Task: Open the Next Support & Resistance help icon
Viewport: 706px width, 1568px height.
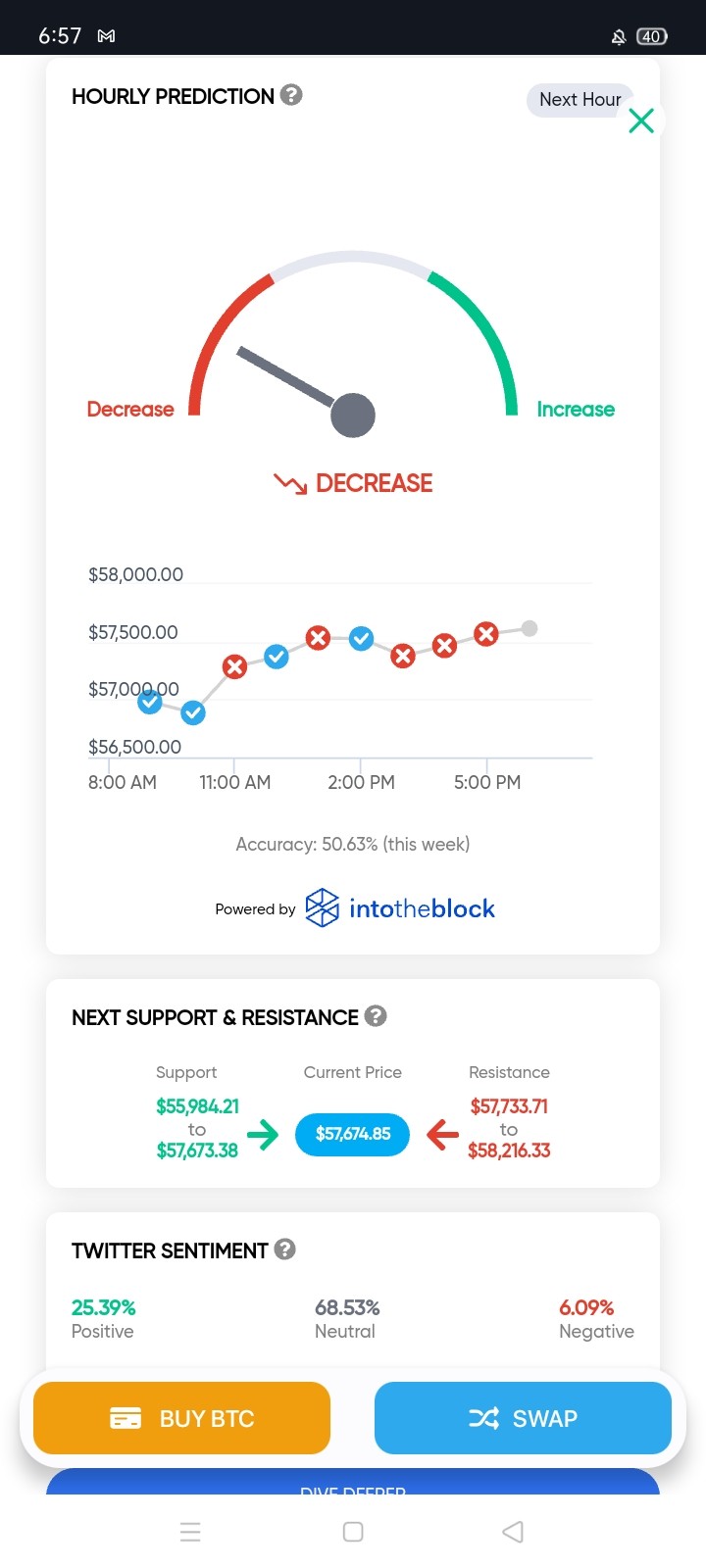Action: [376, 1016]
